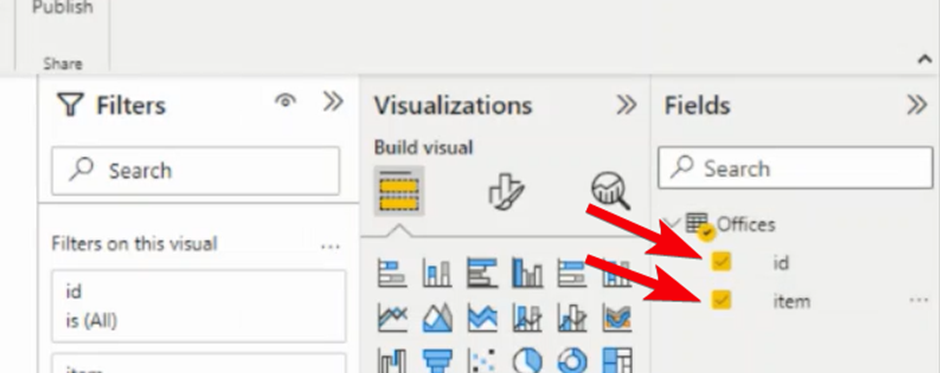Choose the area chart visualization
The image size is (940, 373).
438,317
